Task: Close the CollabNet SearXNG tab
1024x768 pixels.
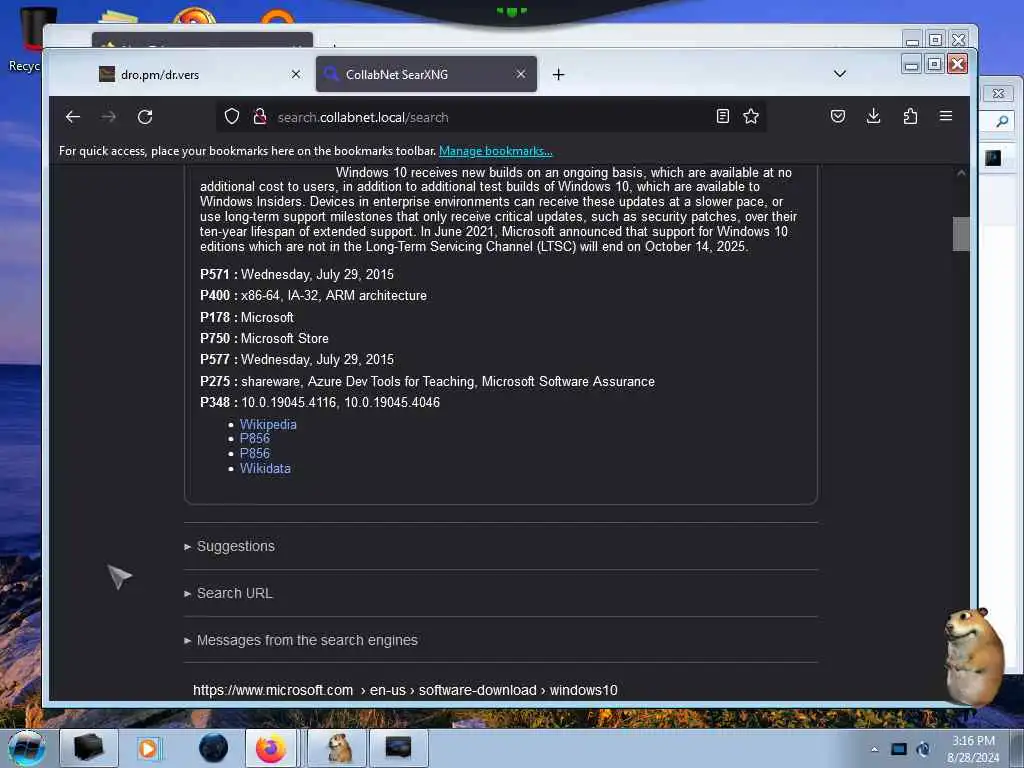Action: point(520,74)
